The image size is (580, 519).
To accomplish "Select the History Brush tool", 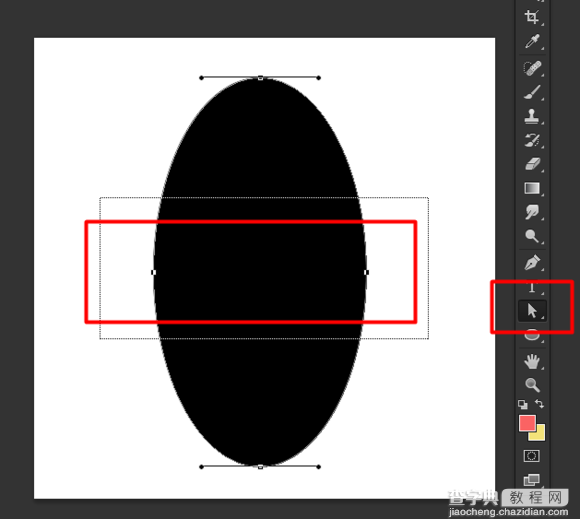I will pyautogui.click(x=532, y=140).
